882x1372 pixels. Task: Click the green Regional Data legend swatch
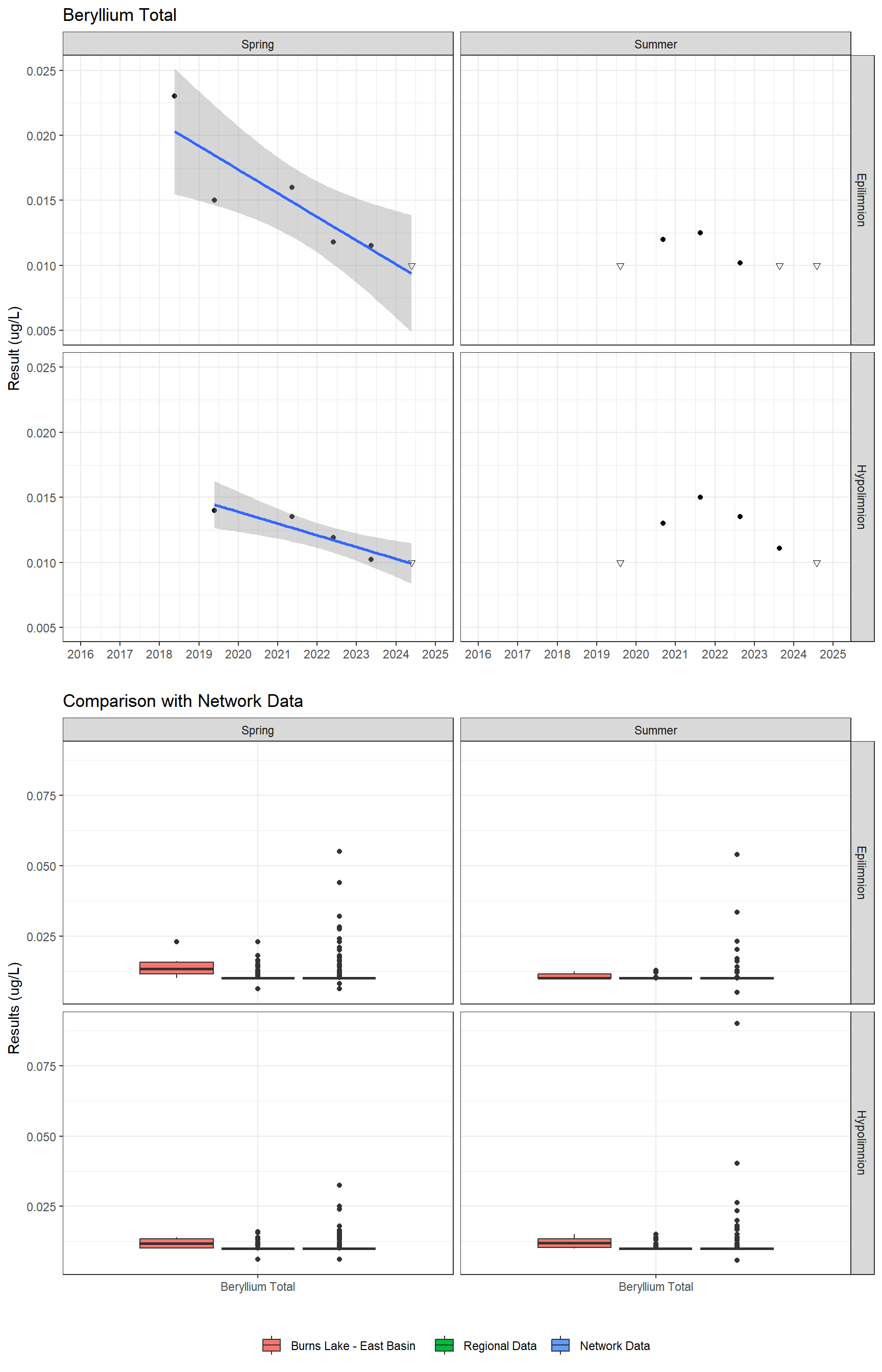click(445, 1345)
